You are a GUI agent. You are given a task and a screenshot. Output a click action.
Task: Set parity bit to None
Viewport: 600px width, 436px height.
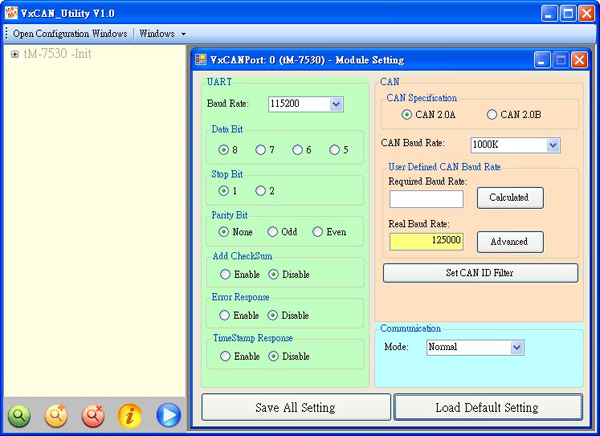(x=223, y=232)
